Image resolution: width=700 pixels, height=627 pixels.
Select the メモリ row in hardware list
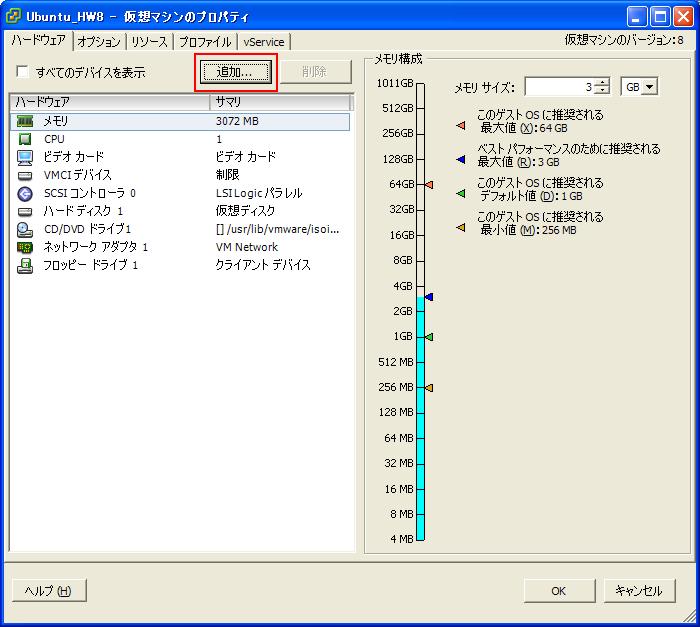[x=180, y=121]
